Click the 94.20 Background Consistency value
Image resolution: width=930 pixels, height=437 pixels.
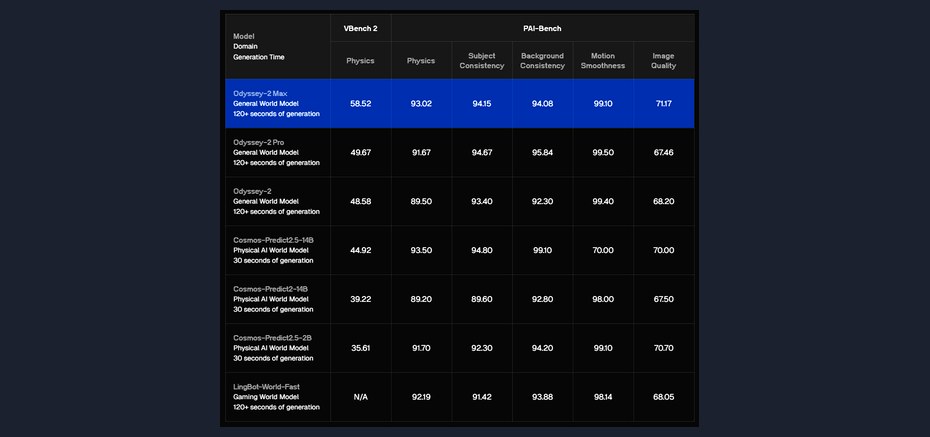pyautogui.click(x=542, y=348)
